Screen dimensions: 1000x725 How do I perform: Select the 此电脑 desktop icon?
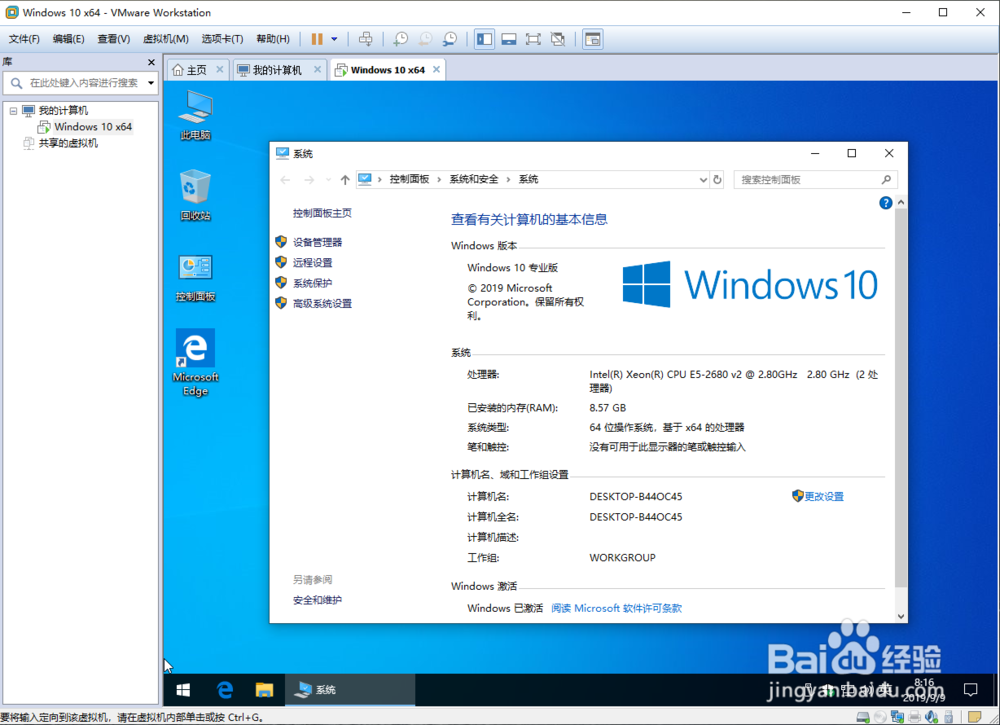(x=195, y=115)
